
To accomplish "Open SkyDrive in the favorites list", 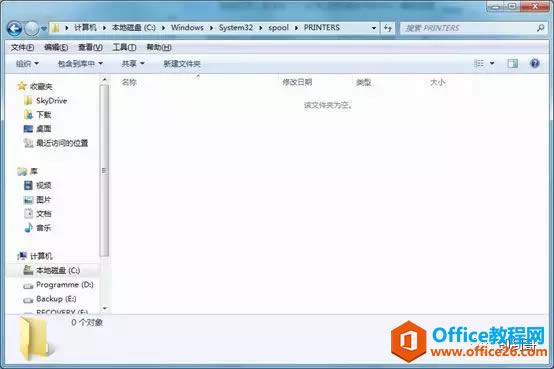I will pyautogui.click(x=52, y=101).
